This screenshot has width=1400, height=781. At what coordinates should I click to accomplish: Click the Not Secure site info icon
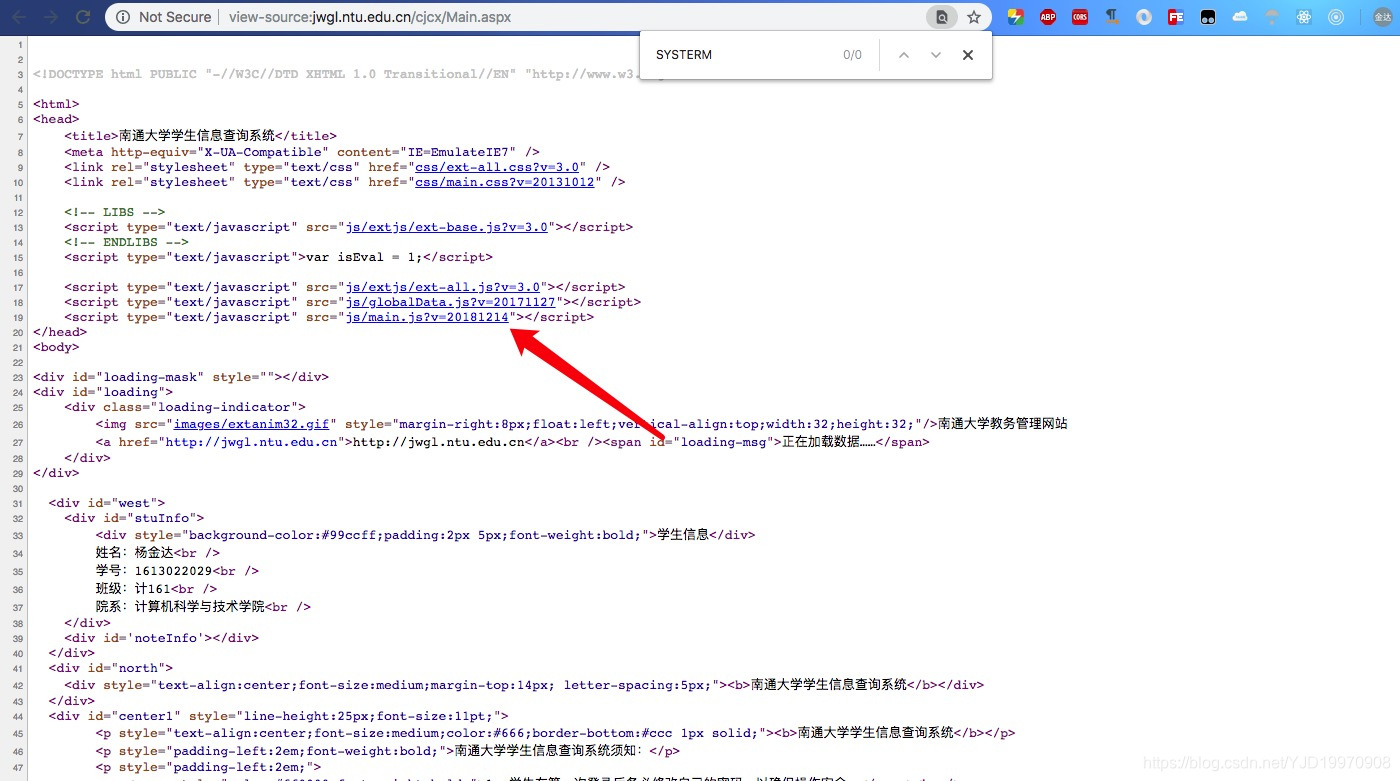122,17
